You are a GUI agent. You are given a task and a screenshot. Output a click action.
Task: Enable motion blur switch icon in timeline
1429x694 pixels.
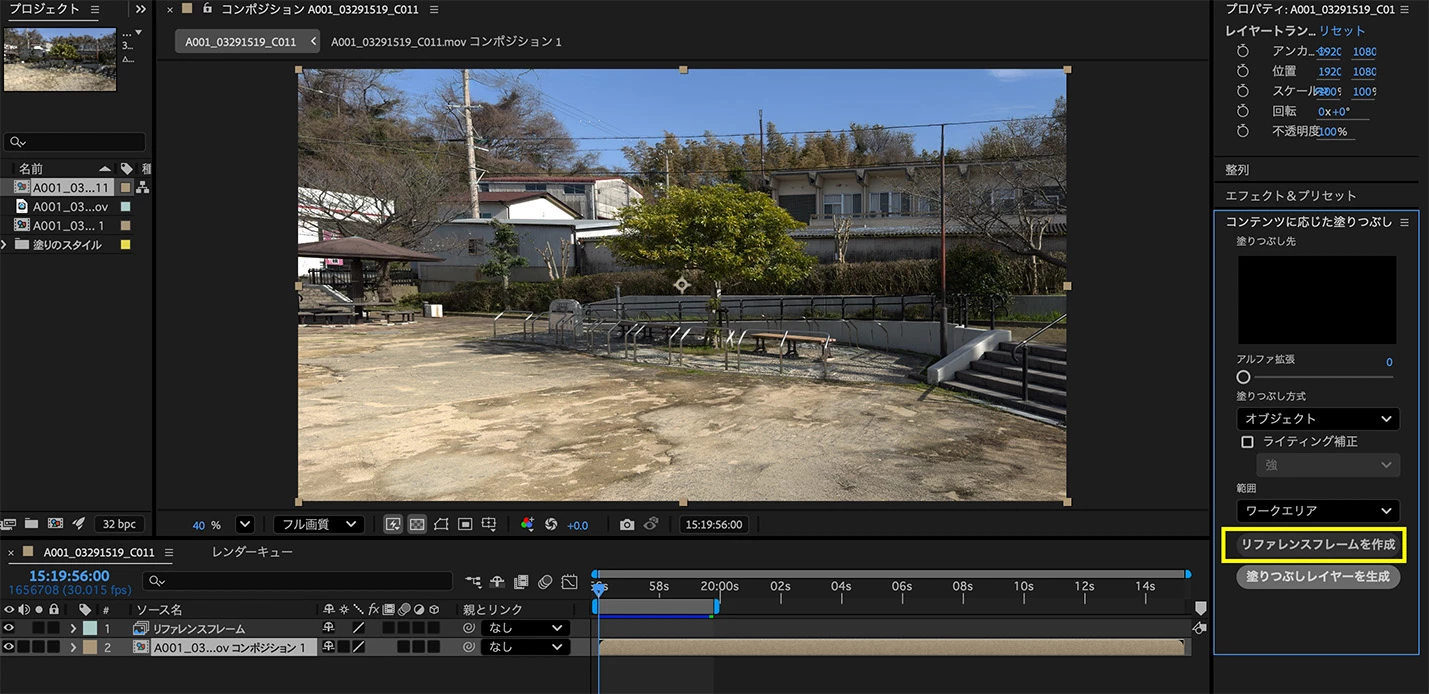click(x=545, y=581)
